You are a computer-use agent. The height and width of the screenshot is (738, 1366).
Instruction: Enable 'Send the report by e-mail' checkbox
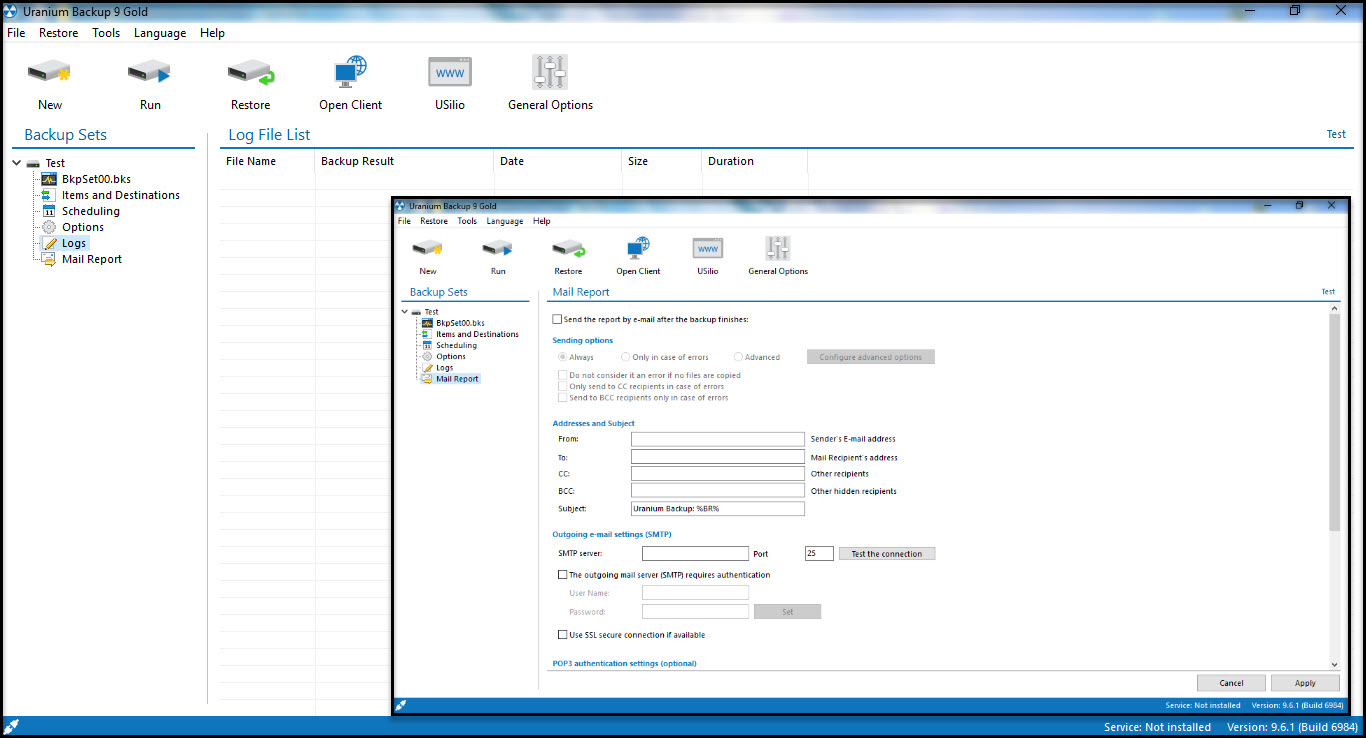pos(558,320)
